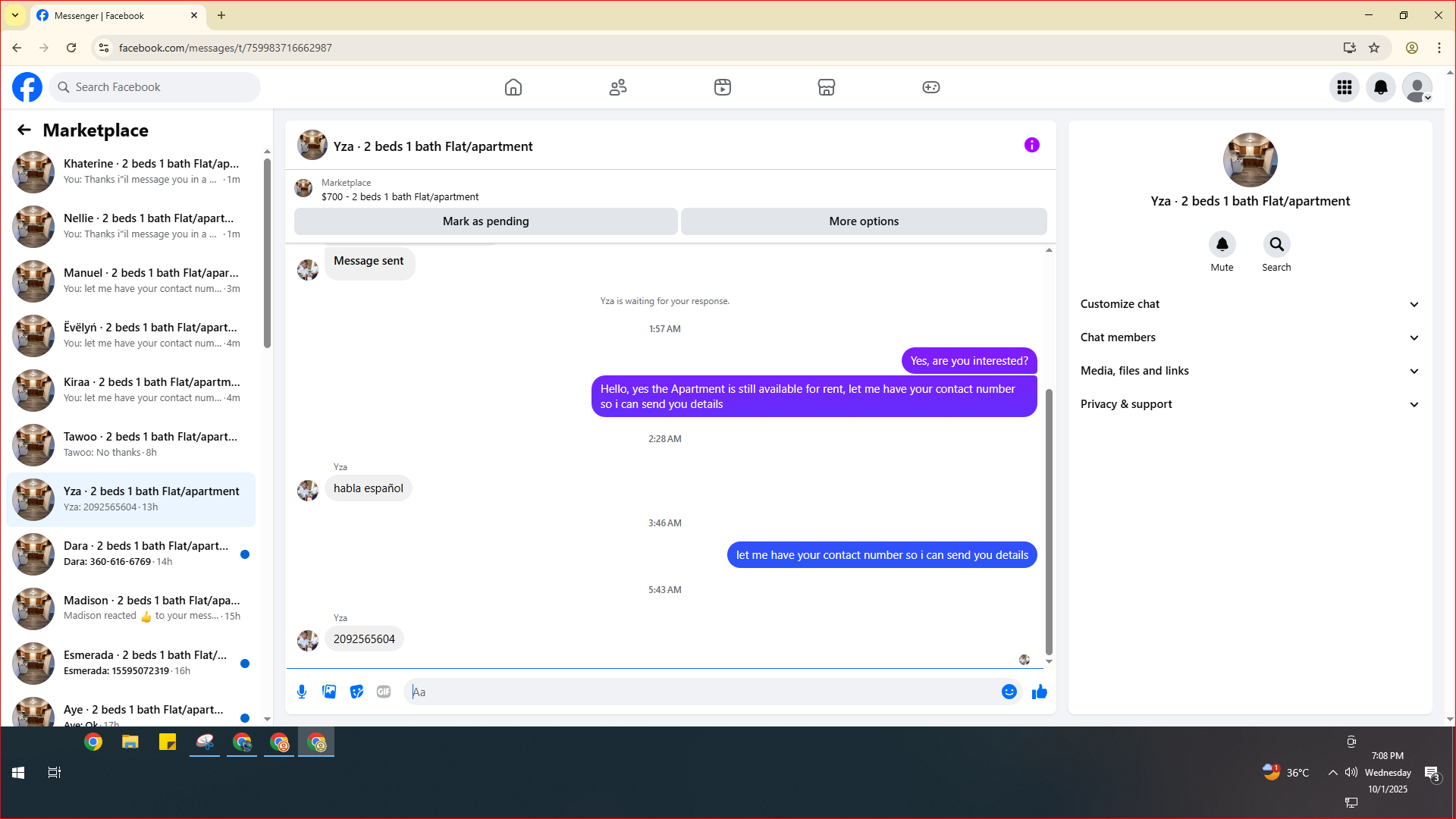
Task: Open the Friends icon in top navigation
Action: coord(618,87)
